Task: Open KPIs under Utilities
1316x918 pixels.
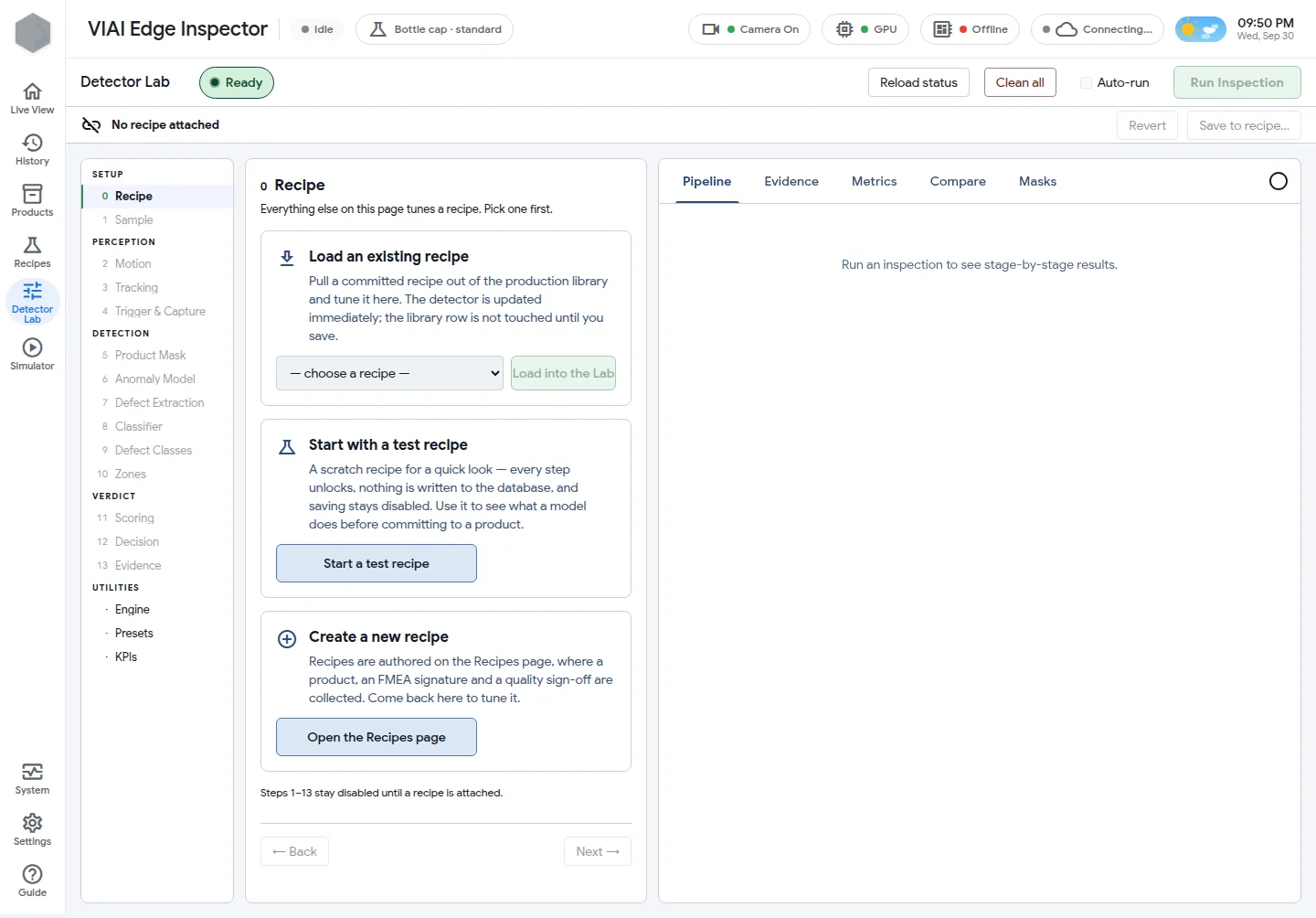Action: tap(157, 656)
